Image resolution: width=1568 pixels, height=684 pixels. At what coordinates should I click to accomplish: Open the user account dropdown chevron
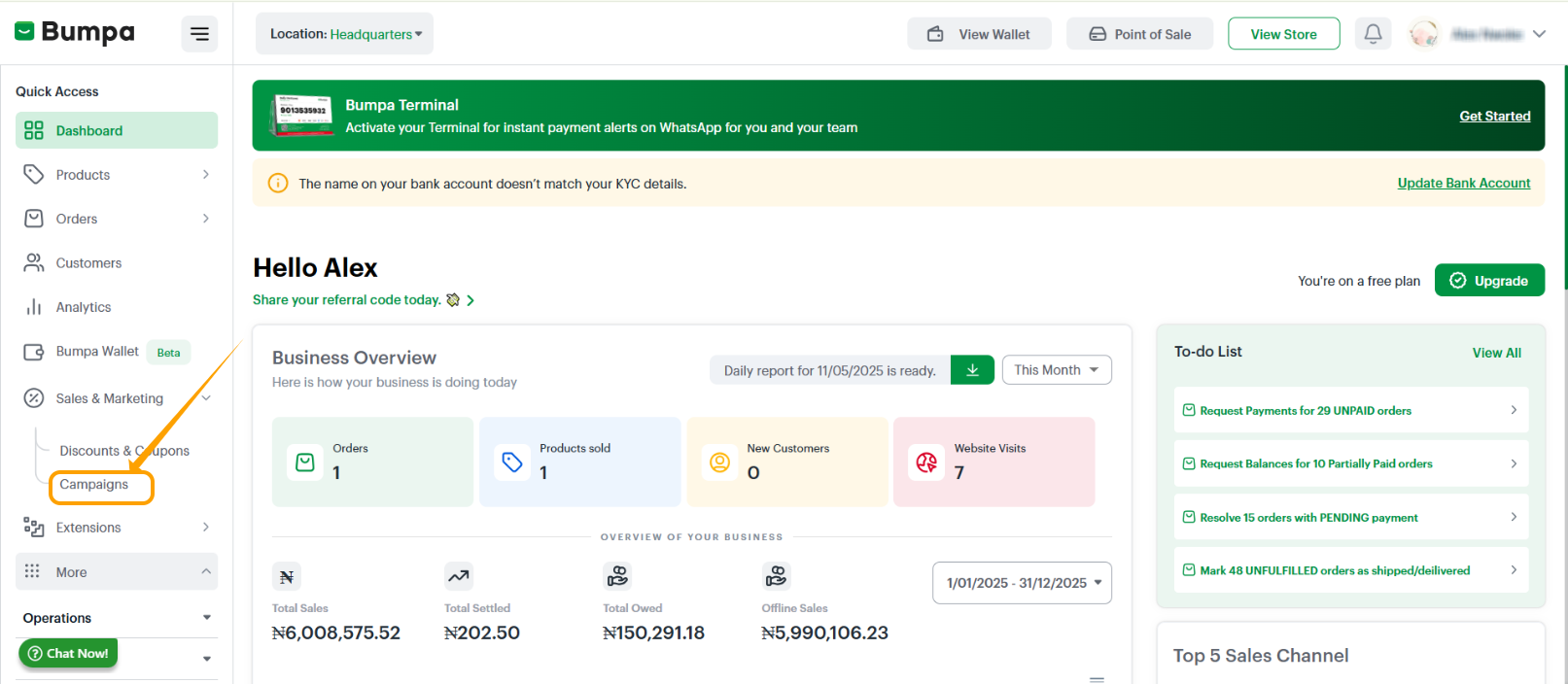coord(1539,34)
